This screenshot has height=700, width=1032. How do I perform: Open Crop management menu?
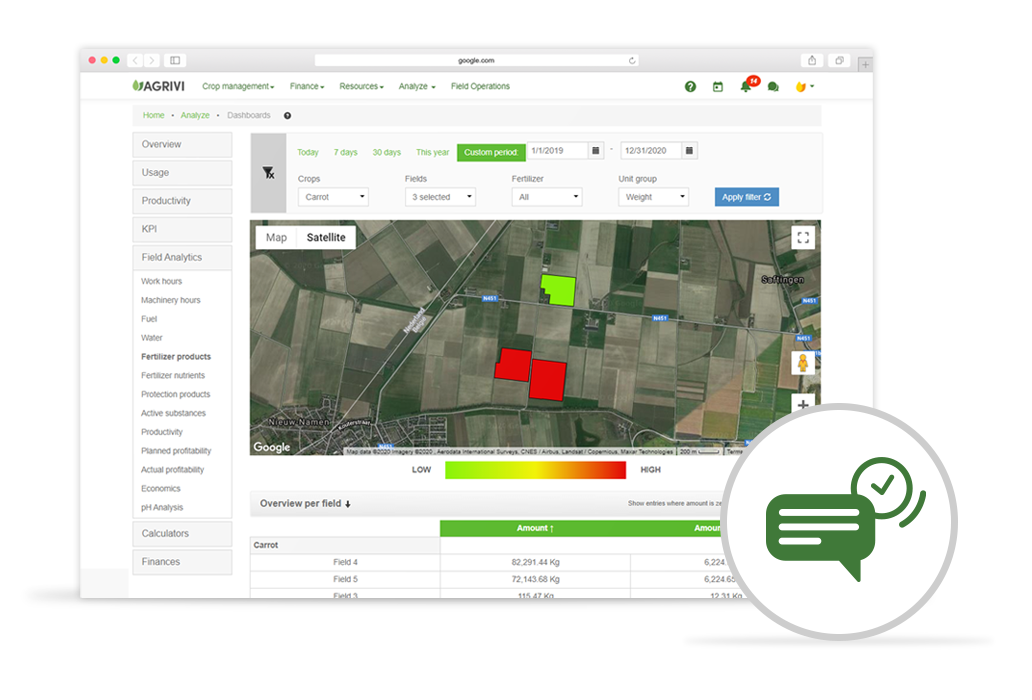[x=238, y=86]
